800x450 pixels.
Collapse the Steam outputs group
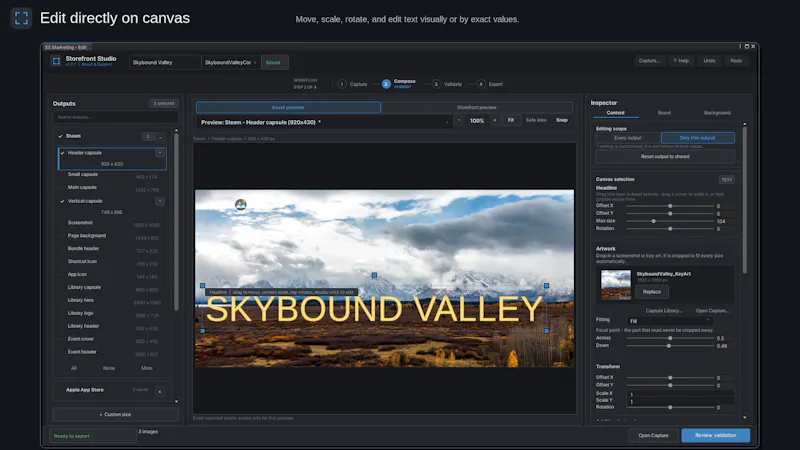pos(160,137)
